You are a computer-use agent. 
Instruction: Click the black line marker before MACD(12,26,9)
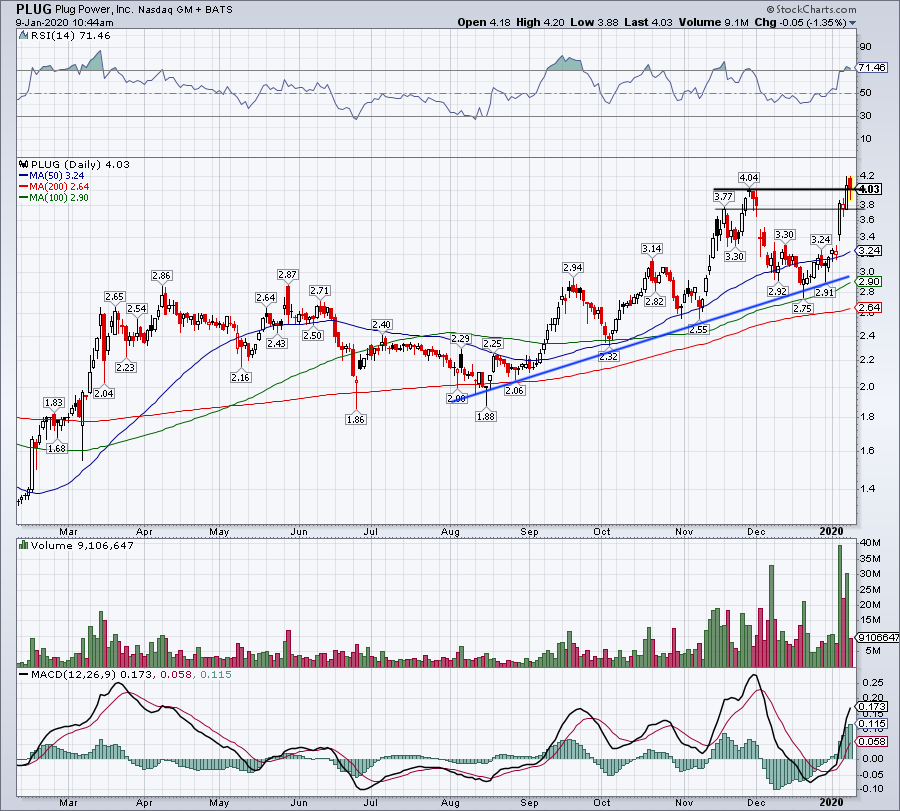click(24, 674)
